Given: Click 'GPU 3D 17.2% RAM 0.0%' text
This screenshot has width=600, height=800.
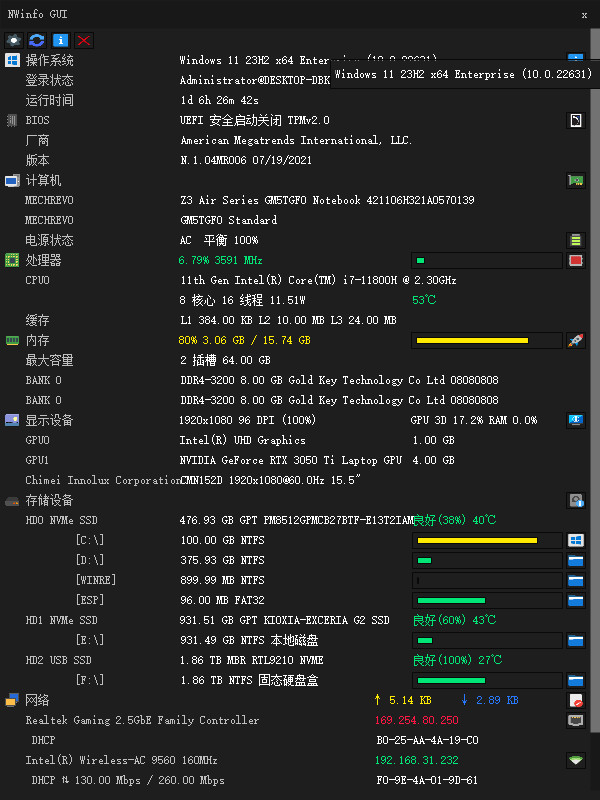Looking at the screenshot, I should click(474, 420).
